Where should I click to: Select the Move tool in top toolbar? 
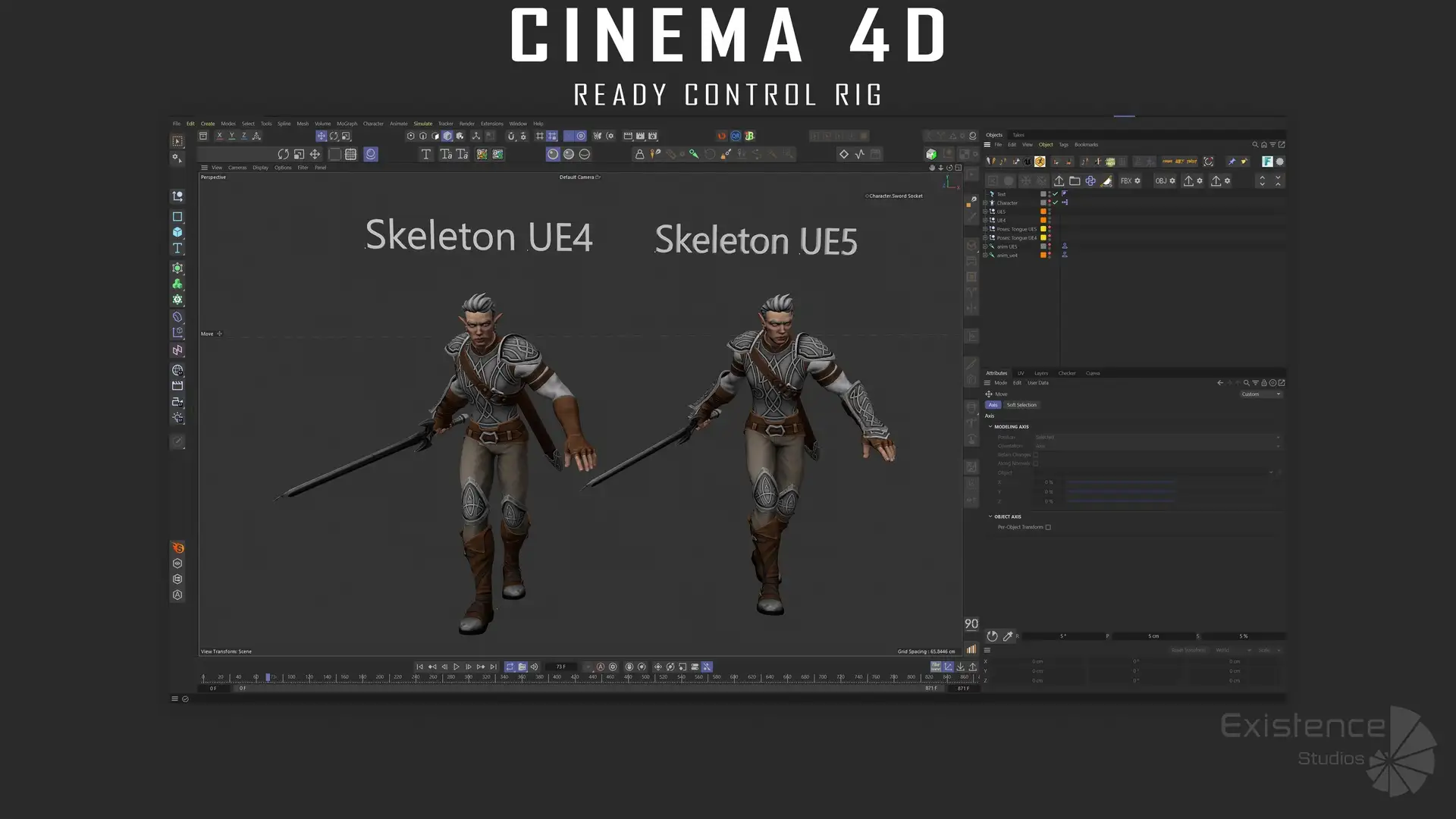pos(322,136)
